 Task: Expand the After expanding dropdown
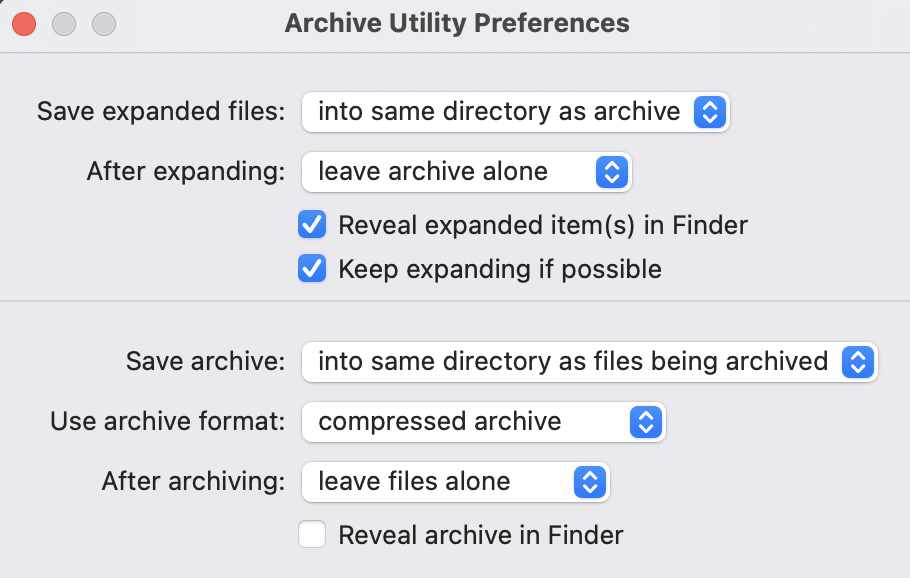click(466, 172)
